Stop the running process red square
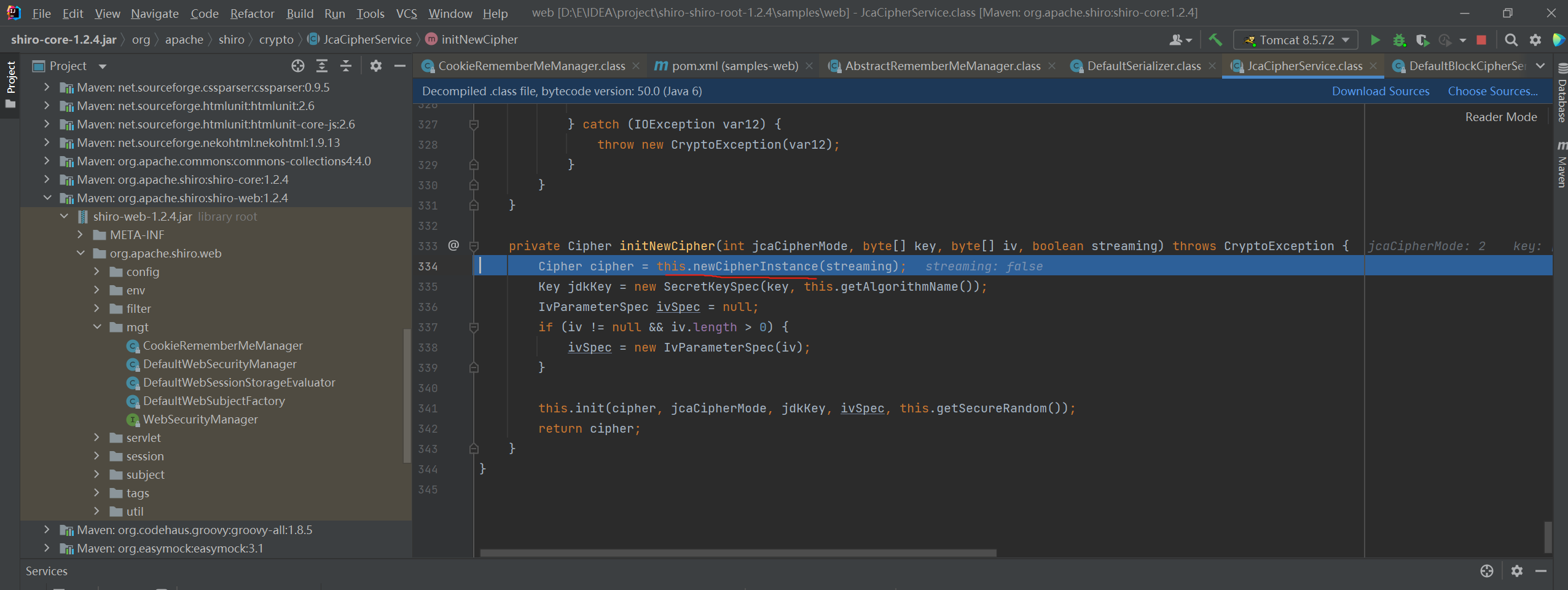The height and width of the screenshot is (590, 1568). click(x=1481, y=40)
